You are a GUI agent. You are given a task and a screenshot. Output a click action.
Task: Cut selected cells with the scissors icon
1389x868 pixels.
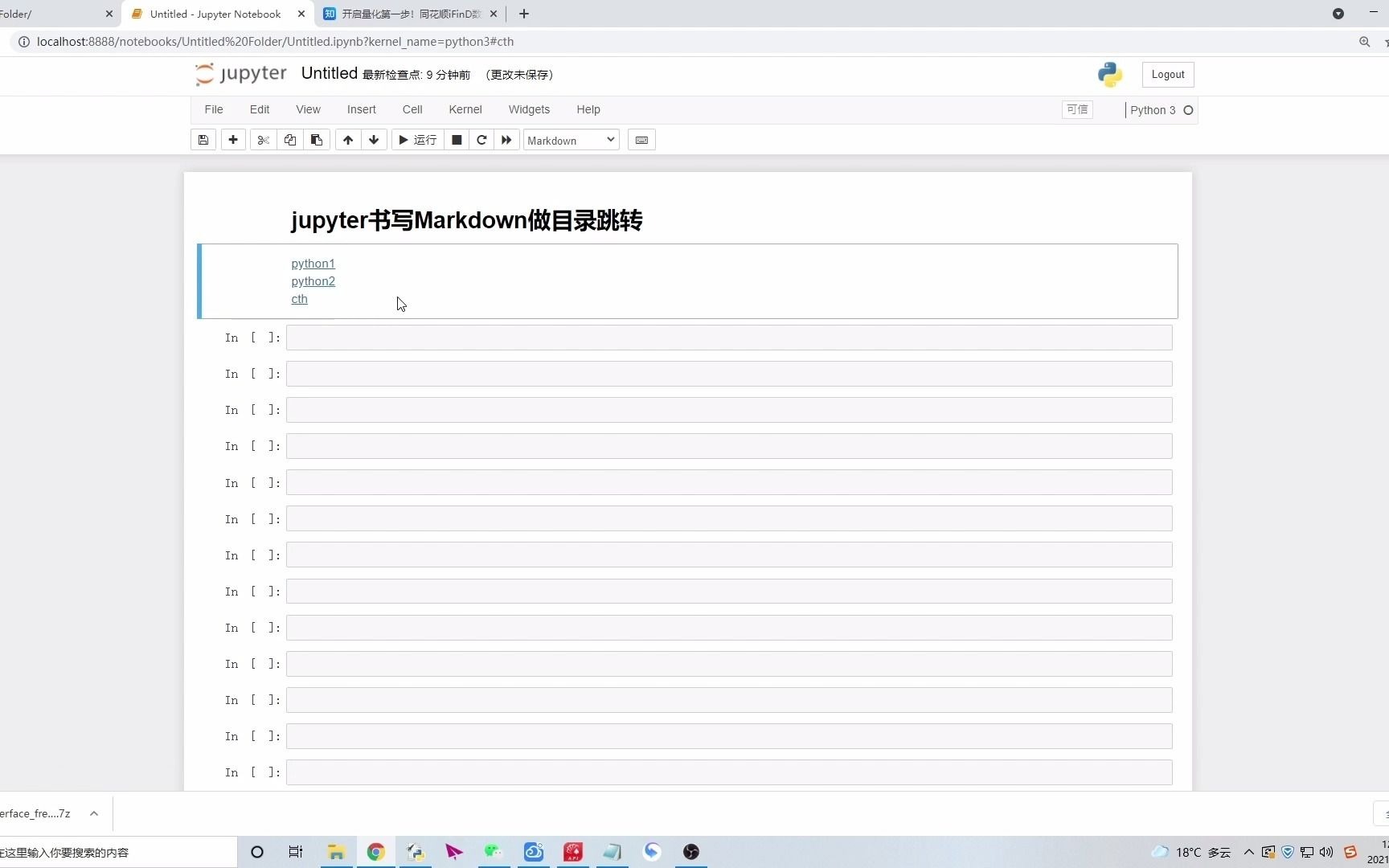tap(263, 140)
